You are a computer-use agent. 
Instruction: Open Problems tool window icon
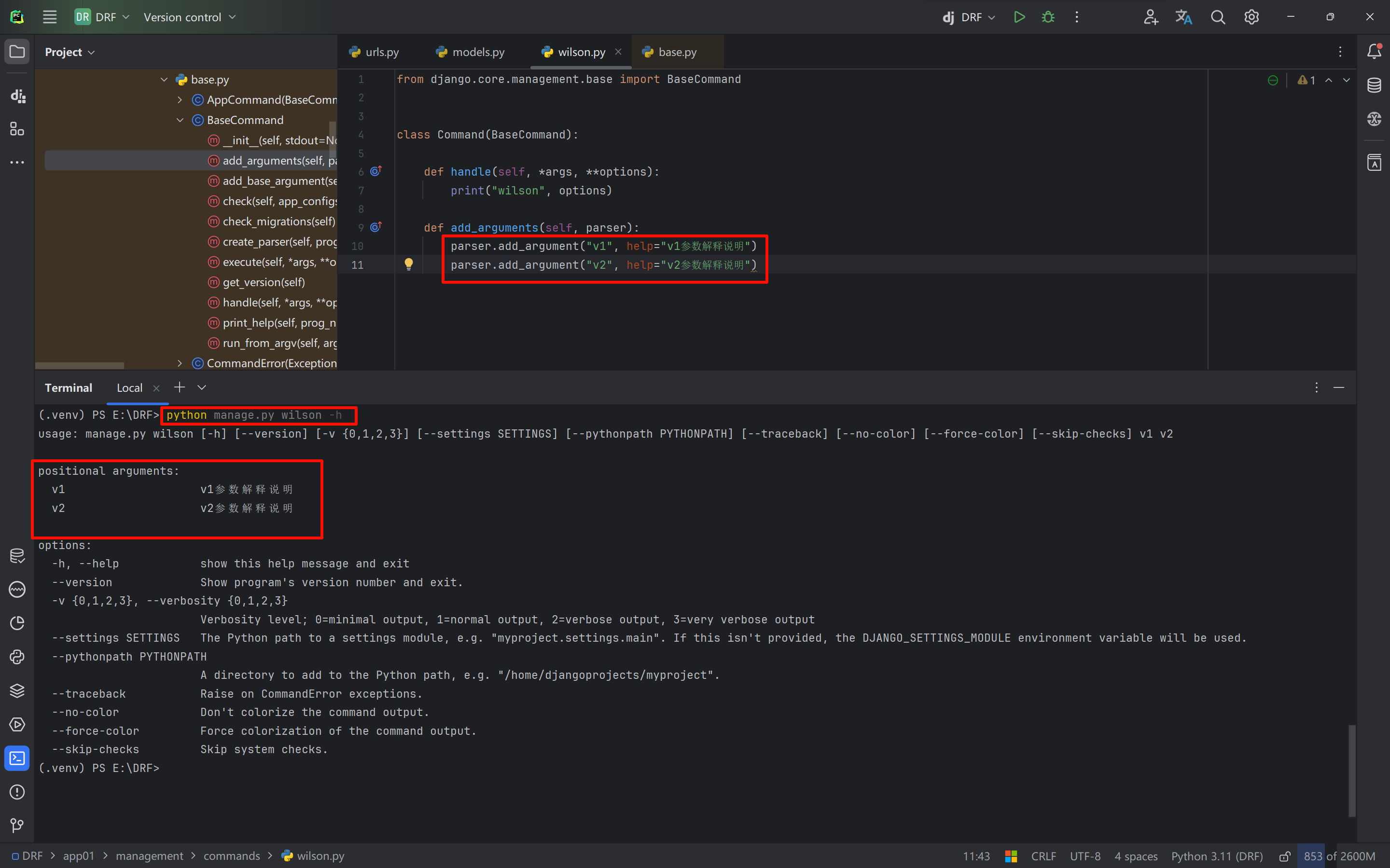coord(17,792)
